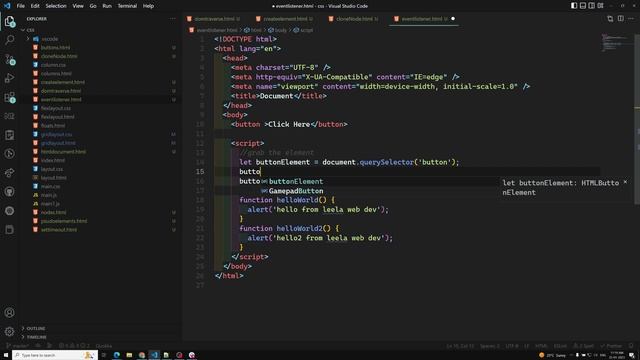The height and width of the screenshot is (360, 640).
Task: Click the editor vertical scrollbar
Action: [x=637, y=118]
